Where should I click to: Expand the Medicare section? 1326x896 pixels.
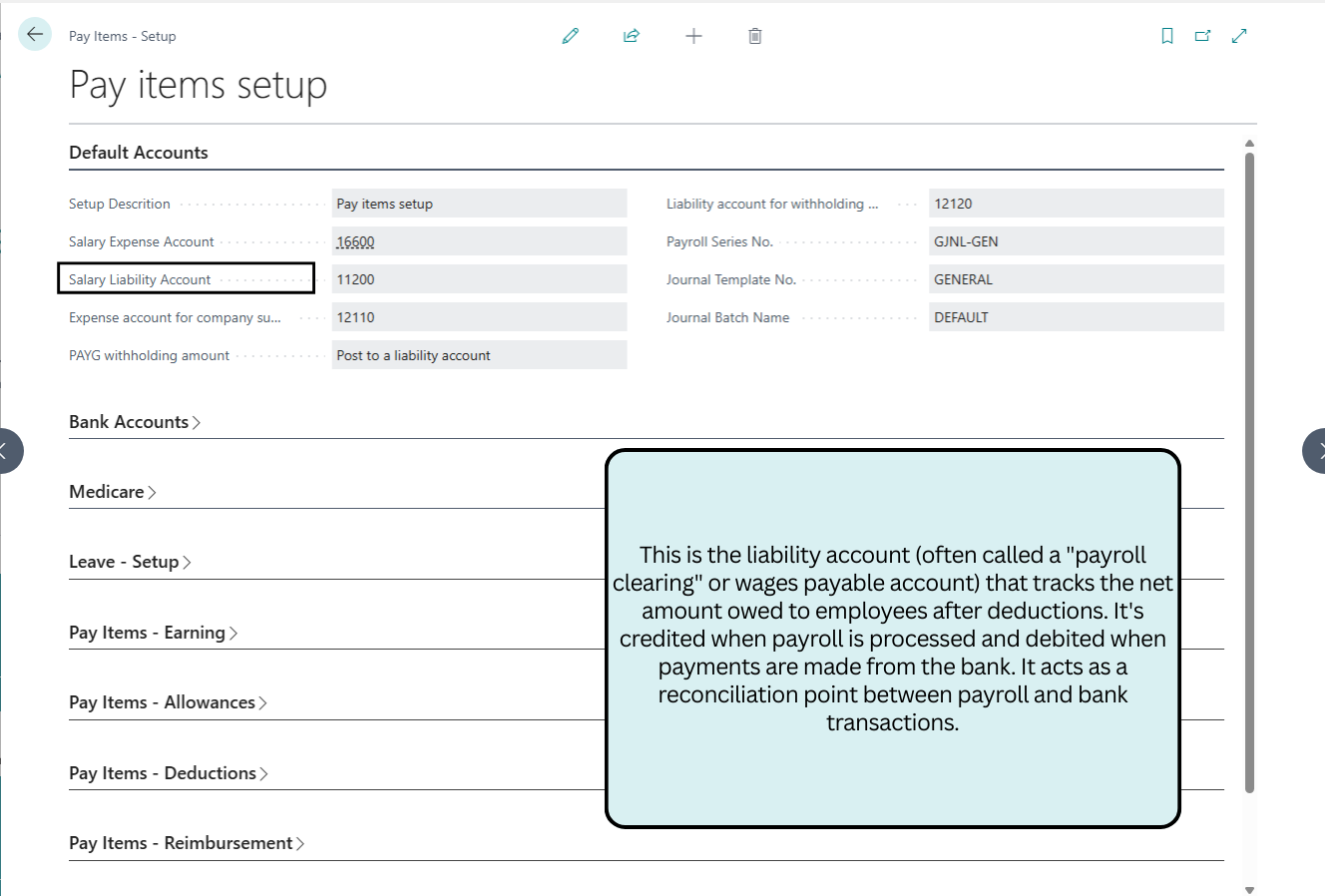112,492
